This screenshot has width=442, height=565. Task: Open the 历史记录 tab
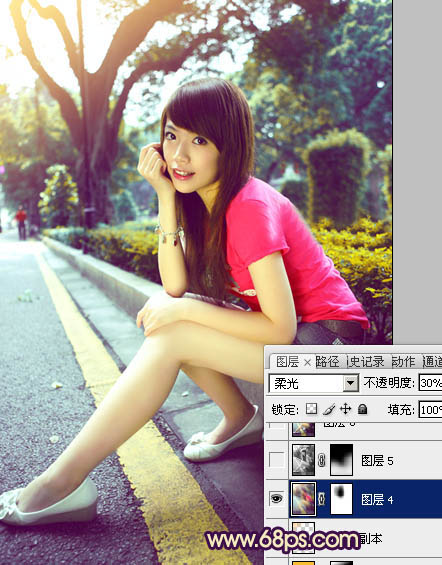(366, 362)
